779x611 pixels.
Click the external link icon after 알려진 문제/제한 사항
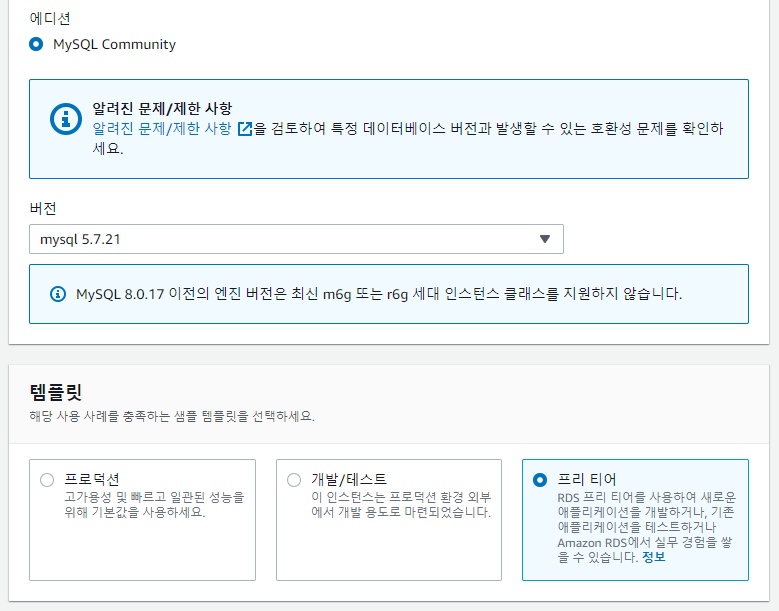245,129
